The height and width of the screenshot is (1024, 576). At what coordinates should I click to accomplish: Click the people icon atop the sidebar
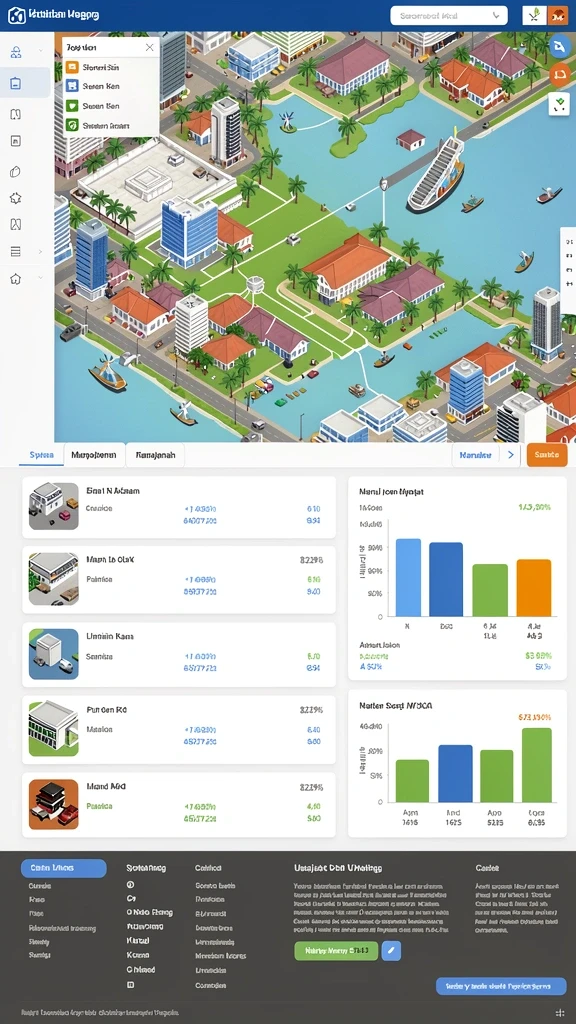(x=16, y=52)
